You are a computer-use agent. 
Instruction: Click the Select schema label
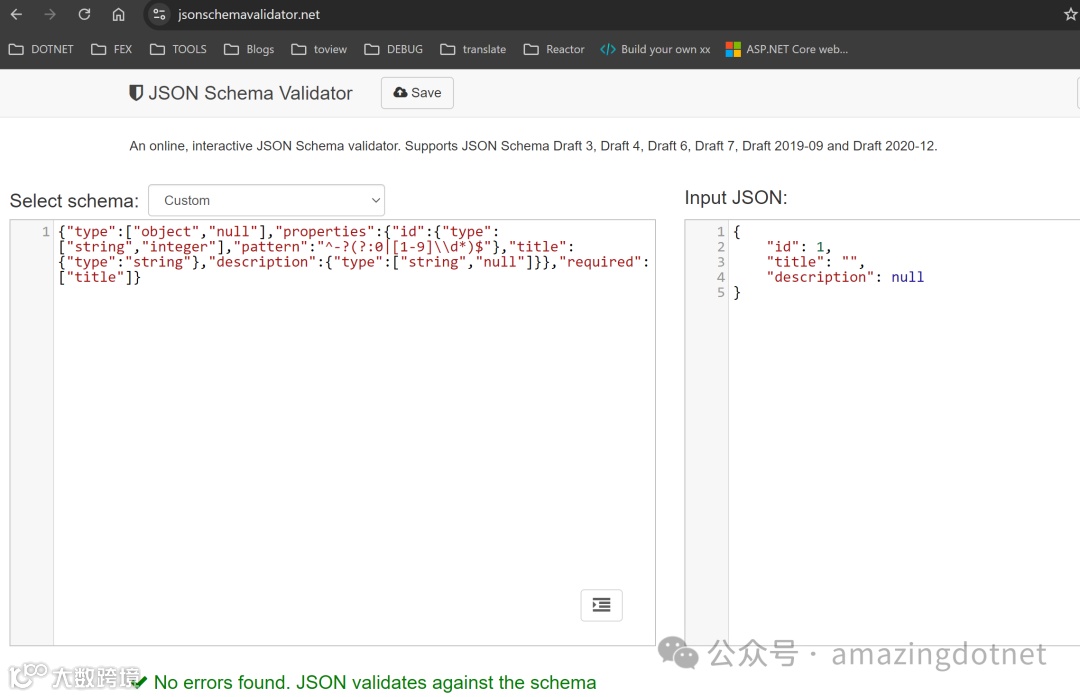pyautogui.click(x=74, y=201)
